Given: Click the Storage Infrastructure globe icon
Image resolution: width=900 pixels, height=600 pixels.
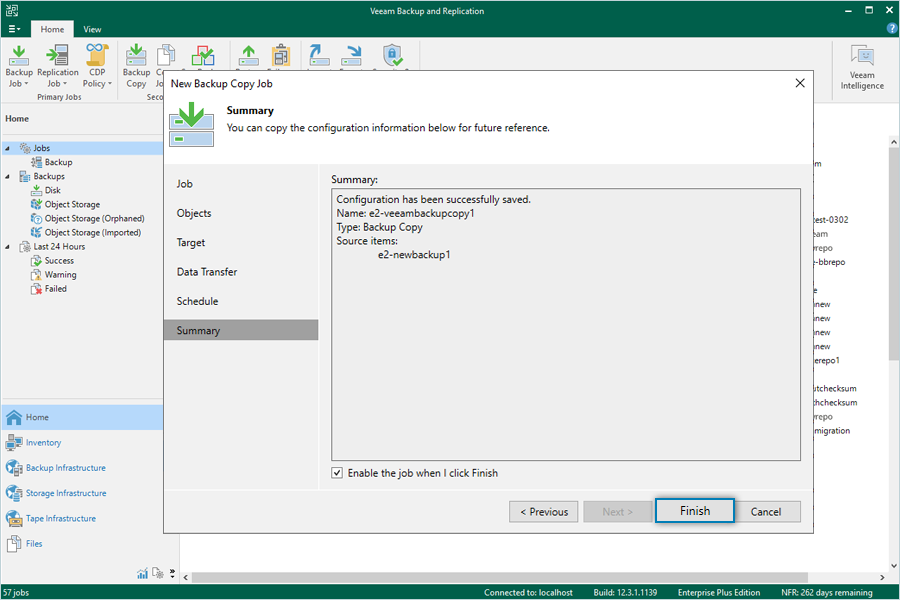Looking at the screenshot, I should click(x=14, y=493).
